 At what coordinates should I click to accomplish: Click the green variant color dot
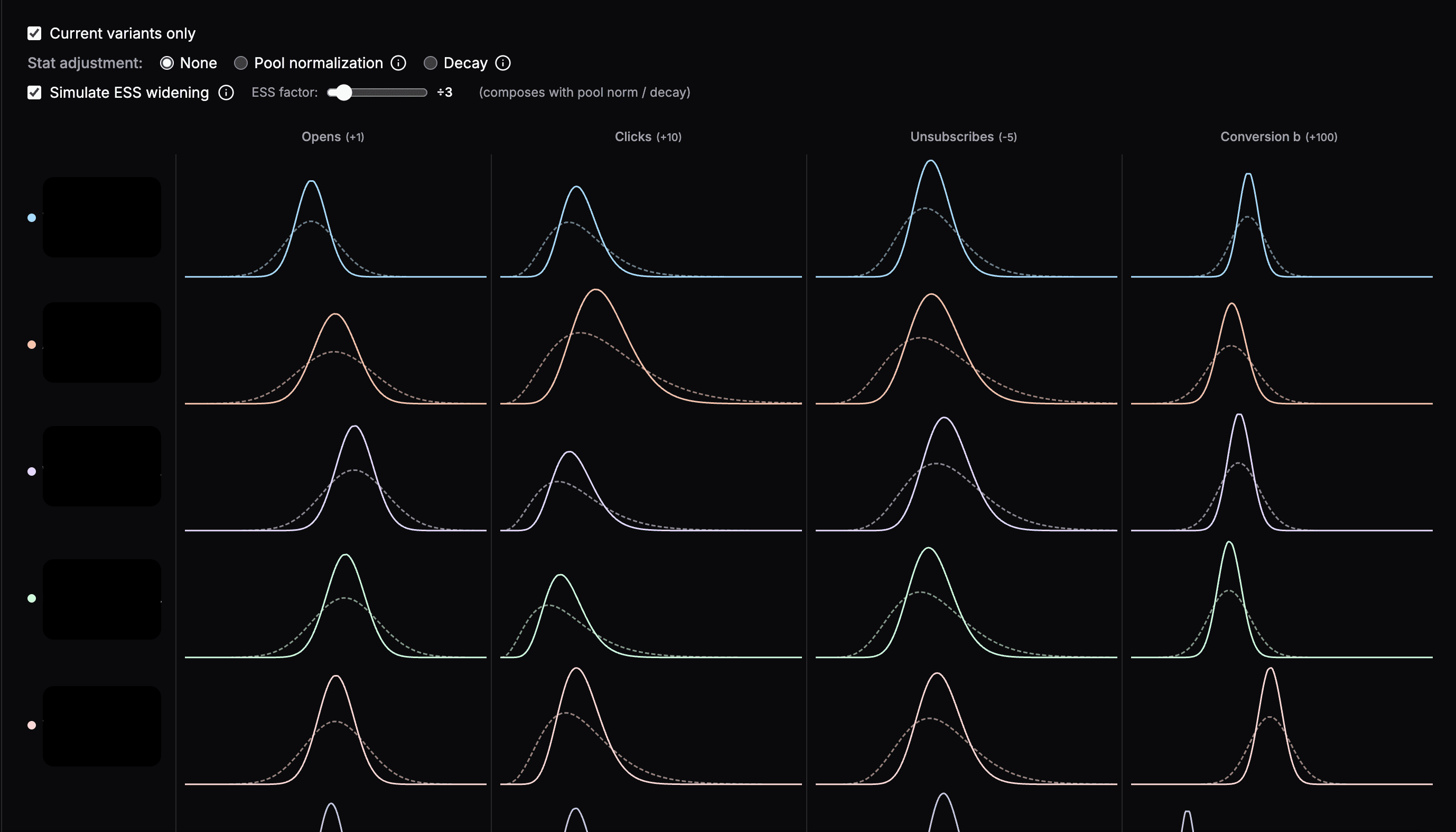click(x=32, y=598)
